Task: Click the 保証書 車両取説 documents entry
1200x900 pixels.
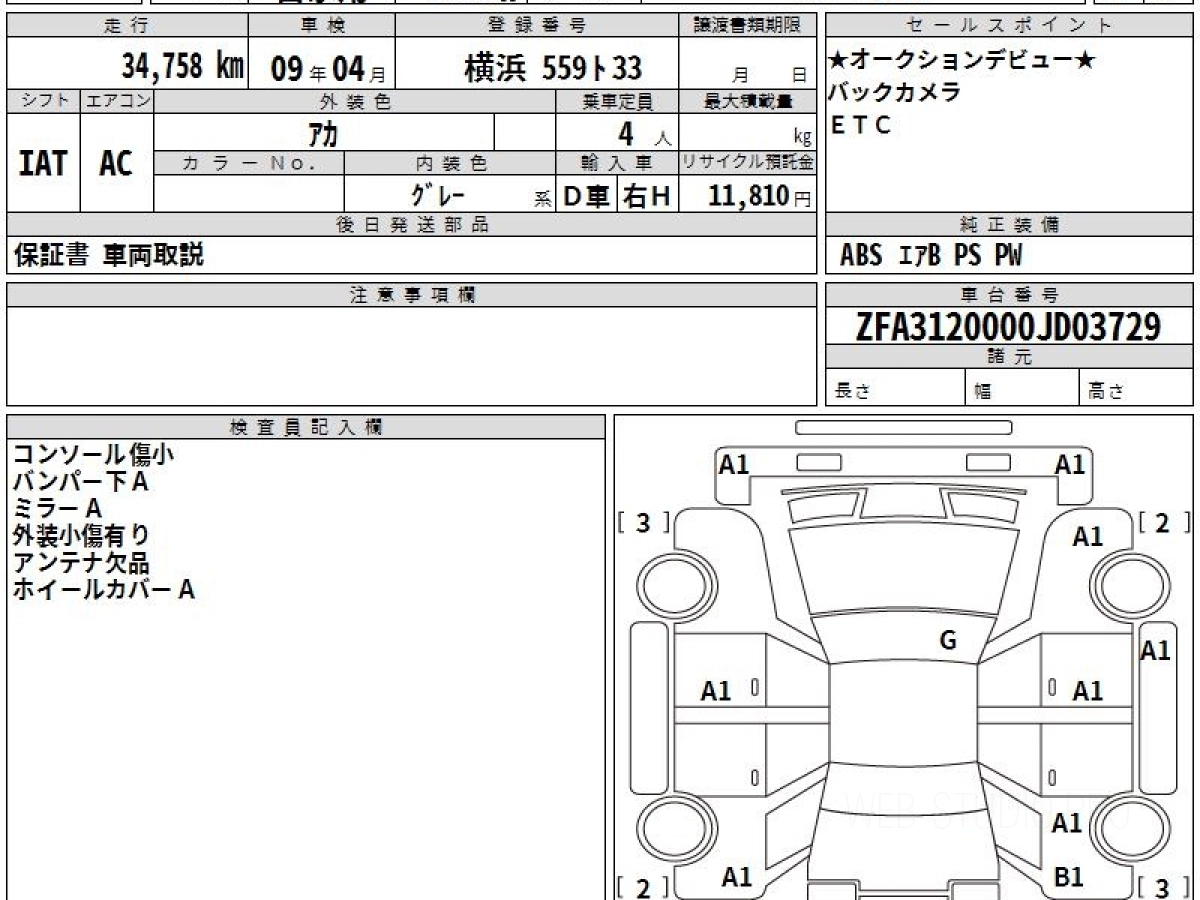Action: pos(108,256)
